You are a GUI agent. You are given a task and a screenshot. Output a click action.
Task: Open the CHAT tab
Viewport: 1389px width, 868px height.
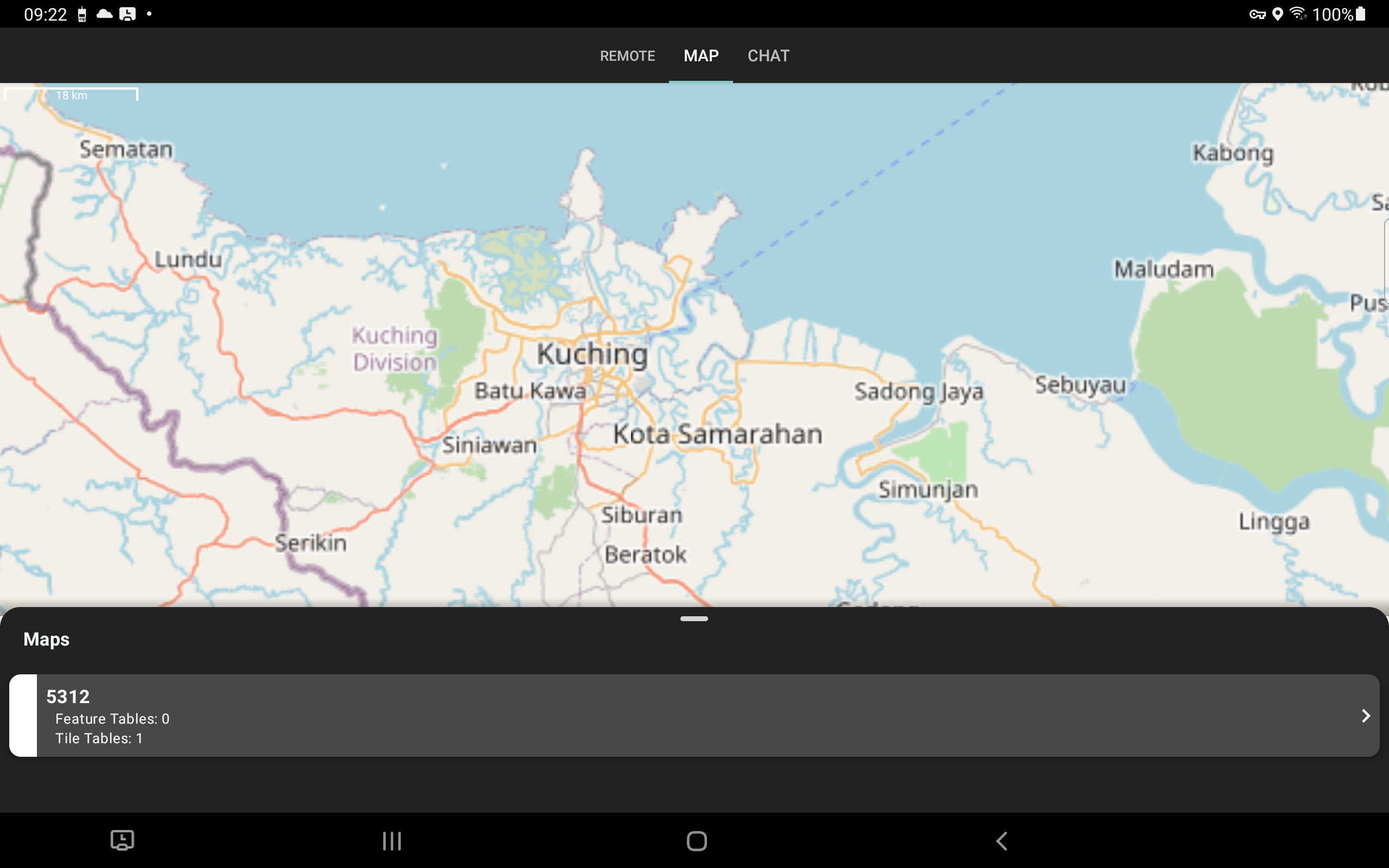pos(768,55)
